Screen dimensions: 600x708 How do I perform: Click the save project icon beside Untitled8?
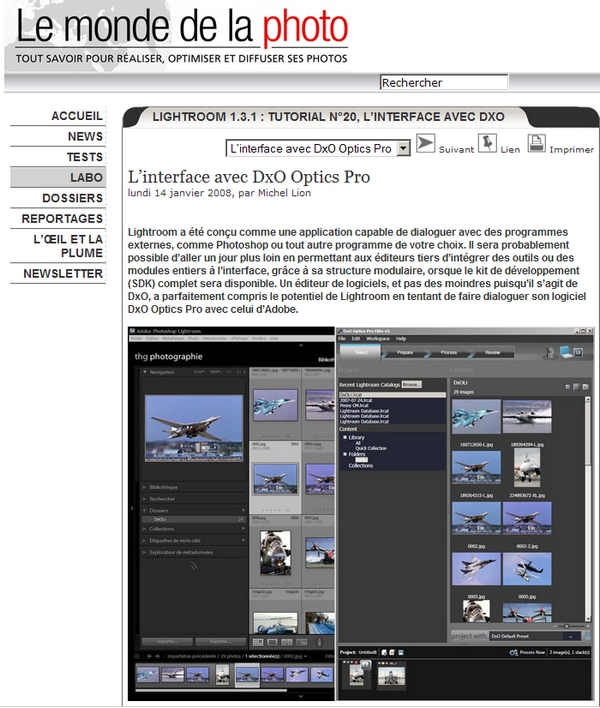pyautogui.click(x=400, y=652)
